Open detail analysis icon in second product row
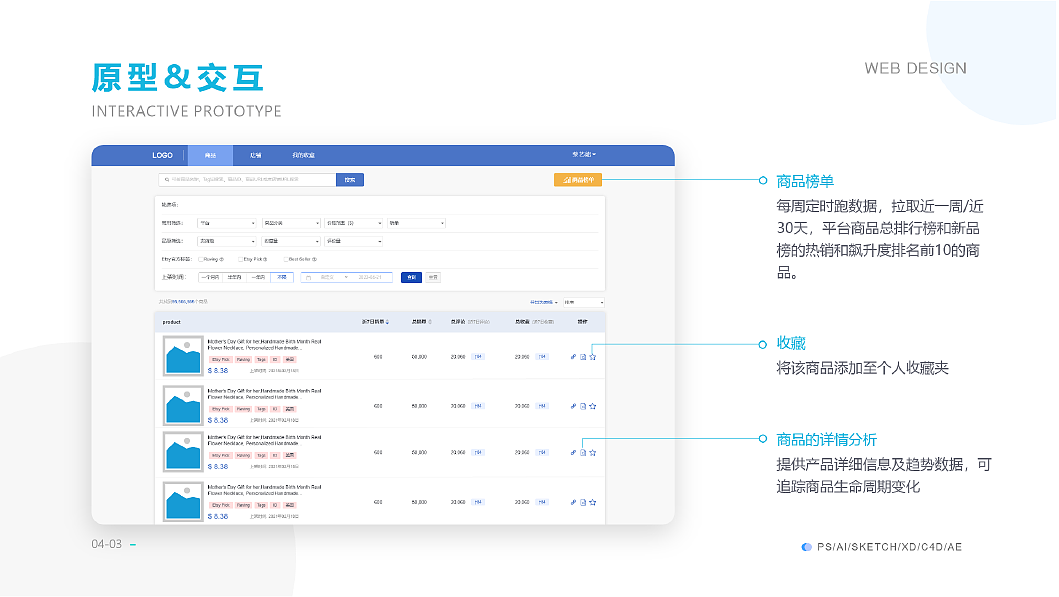 point(583,406)
